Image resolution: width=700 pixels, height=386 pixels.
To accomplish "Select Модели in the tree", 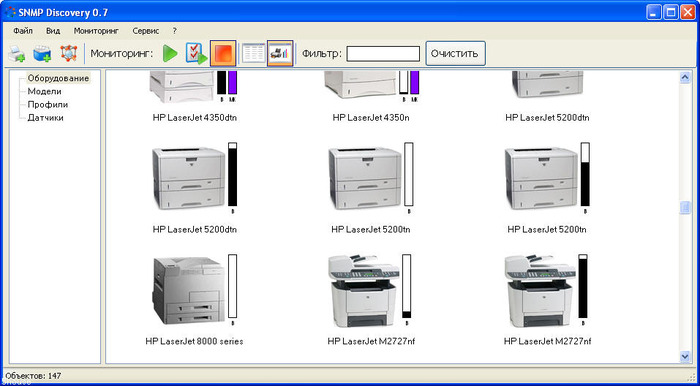I will (45, 91).
